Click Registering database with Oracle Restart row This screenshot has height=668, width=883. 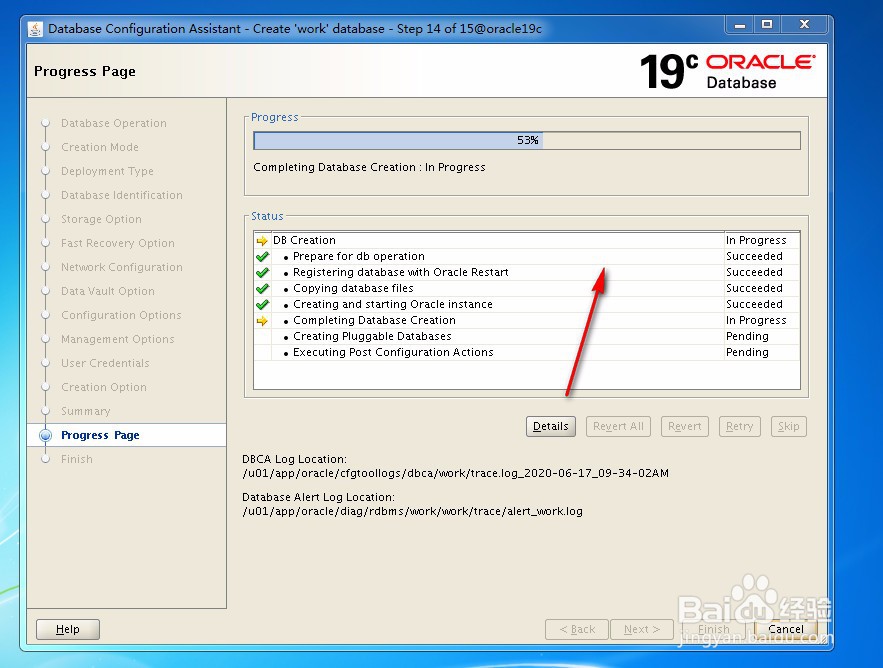point(527,273)
